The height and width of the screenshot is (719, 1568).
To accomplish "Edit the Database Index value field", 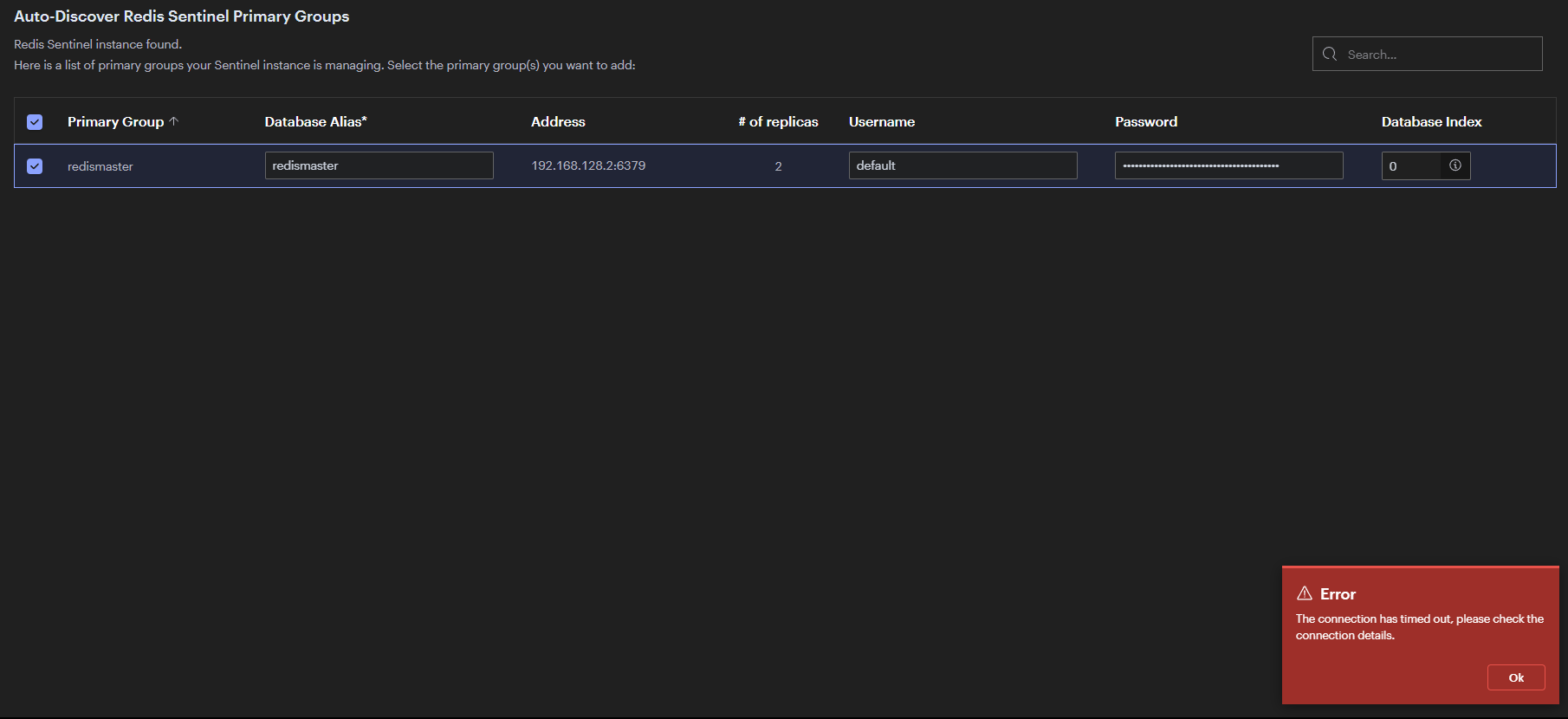I will coord(1411,165).
